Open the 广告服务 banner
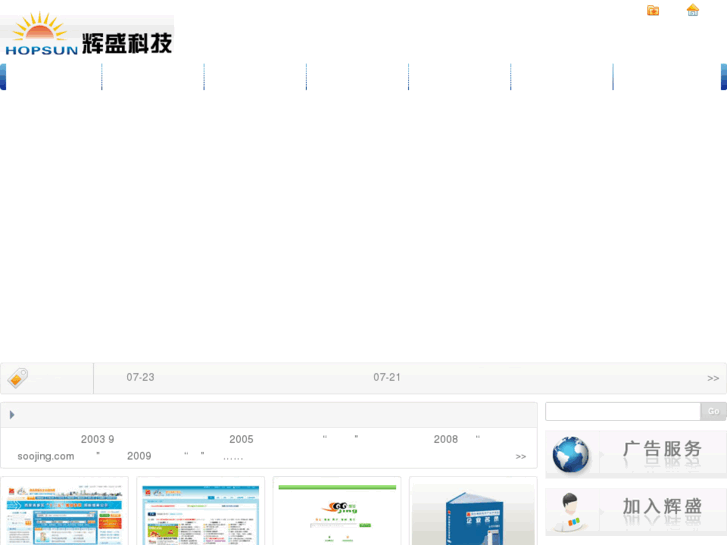This screenshot has height=545, width=727. click(636, 454)
